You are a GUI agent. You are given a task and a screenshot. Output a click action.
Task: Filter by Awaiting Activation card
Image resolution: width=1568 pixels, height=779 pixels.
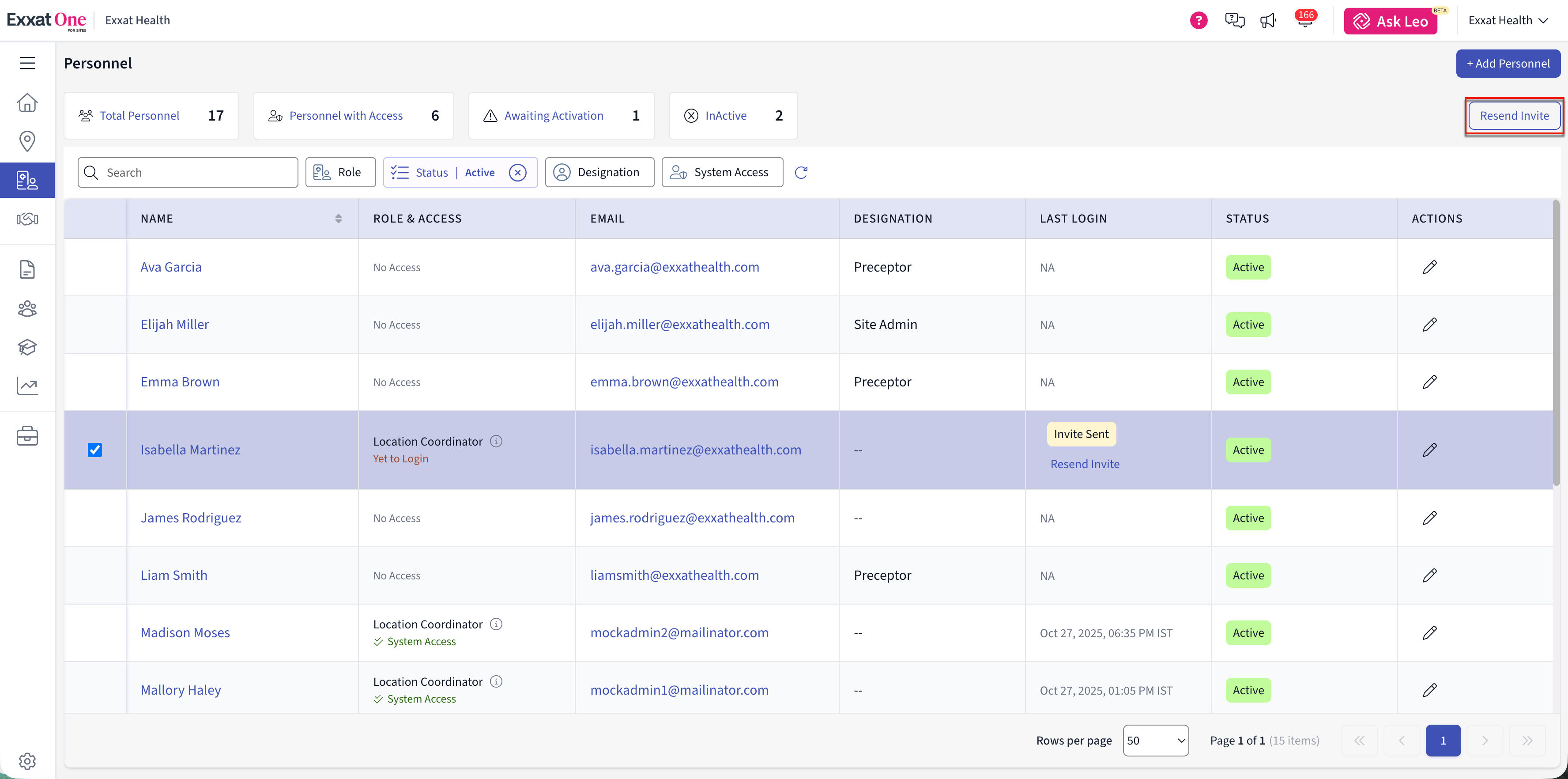[561, 116]
